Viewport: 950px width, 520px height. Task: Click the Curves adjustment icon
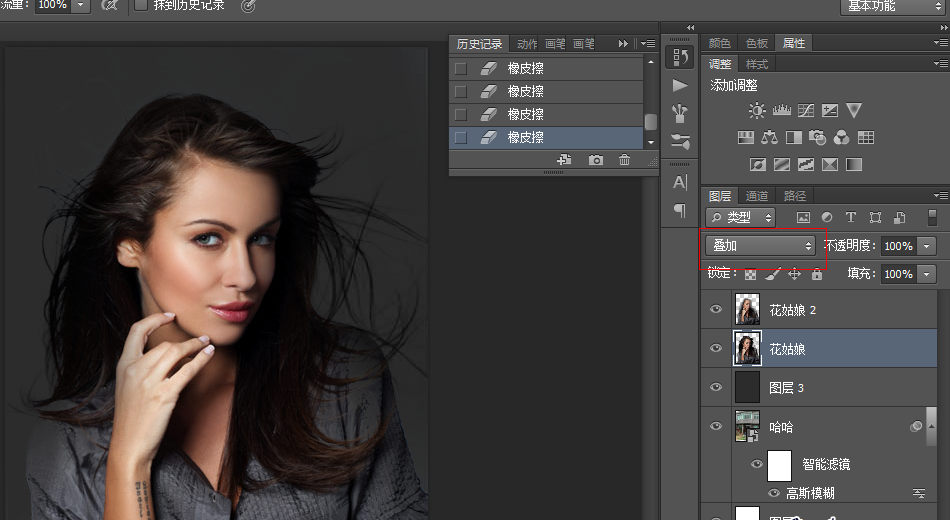[805, 110]
